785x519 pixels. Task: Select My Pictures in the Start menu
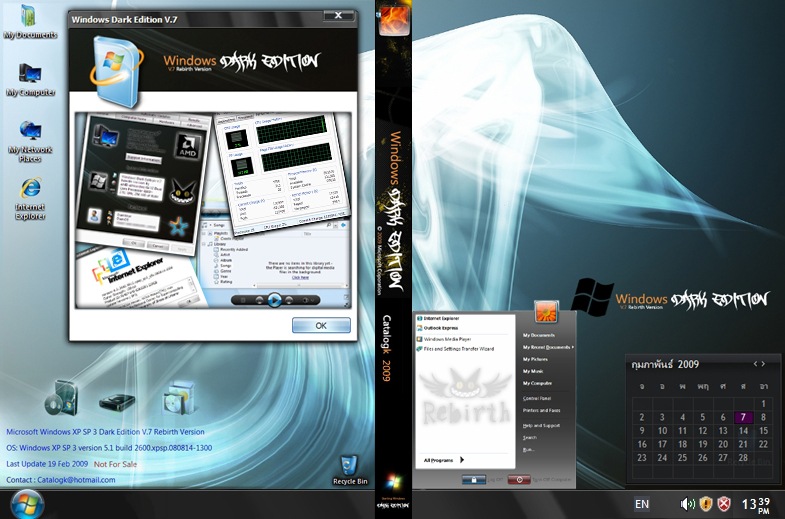(535, 359)
